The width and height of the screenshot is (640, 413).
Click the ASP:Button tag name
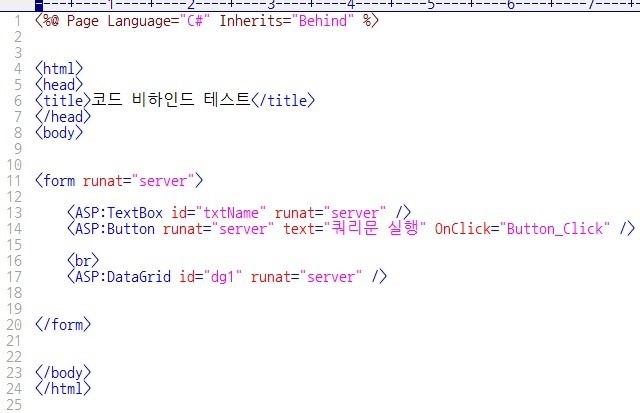pos(115,229)
